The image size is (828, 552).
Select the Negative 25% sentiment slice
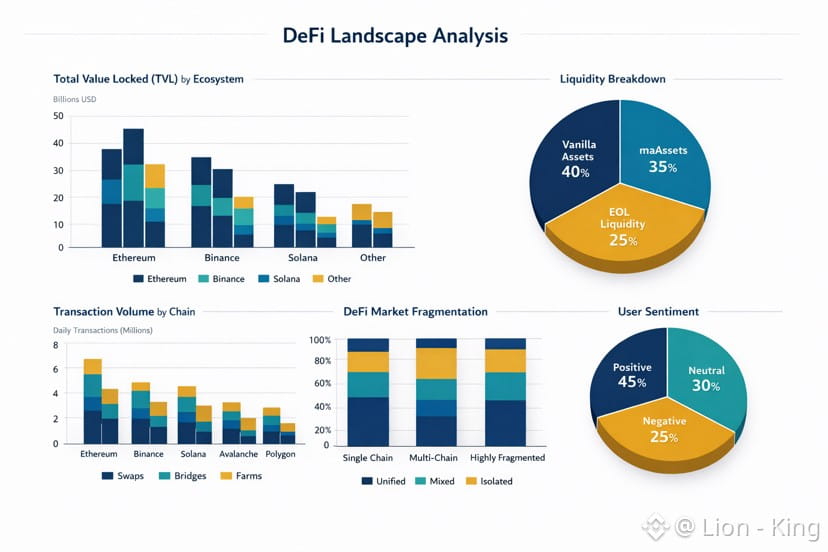664,431
